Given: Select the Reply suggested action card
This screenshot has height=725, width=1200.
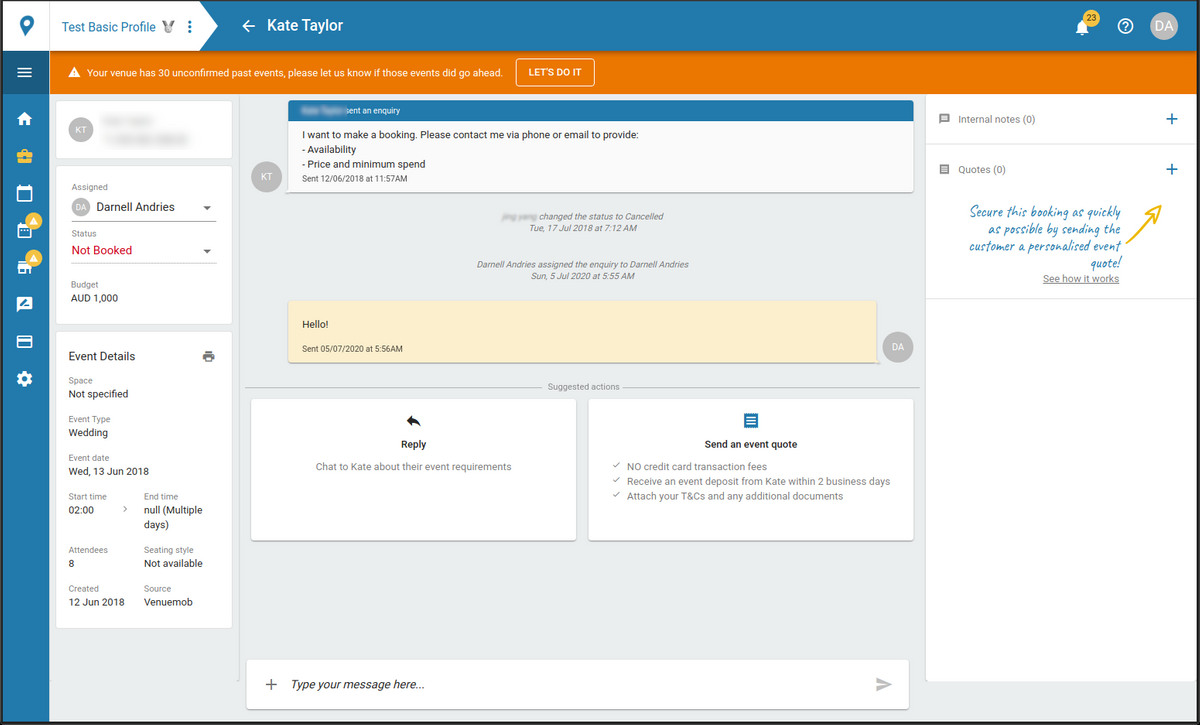Looking at the screenshot, I should 413,469.
